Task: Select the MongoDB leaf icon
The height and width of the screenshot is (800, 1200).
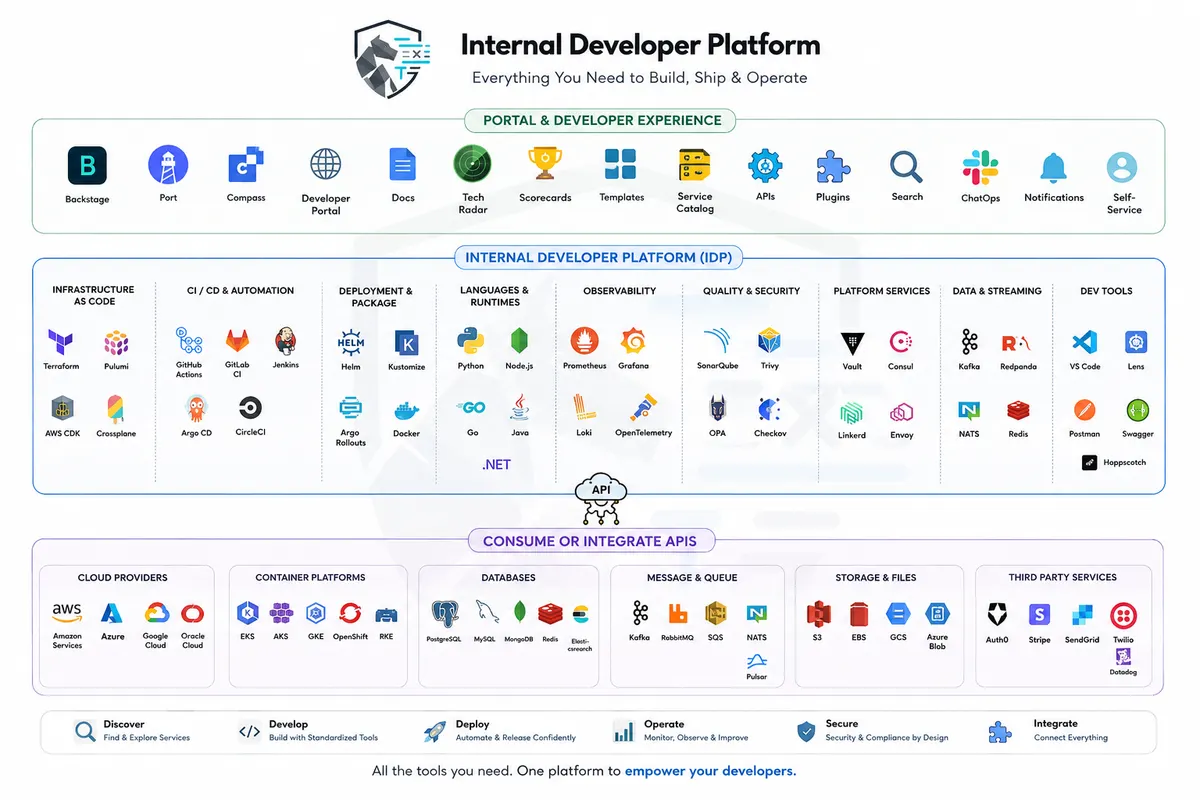Action: tap(519, 614)
